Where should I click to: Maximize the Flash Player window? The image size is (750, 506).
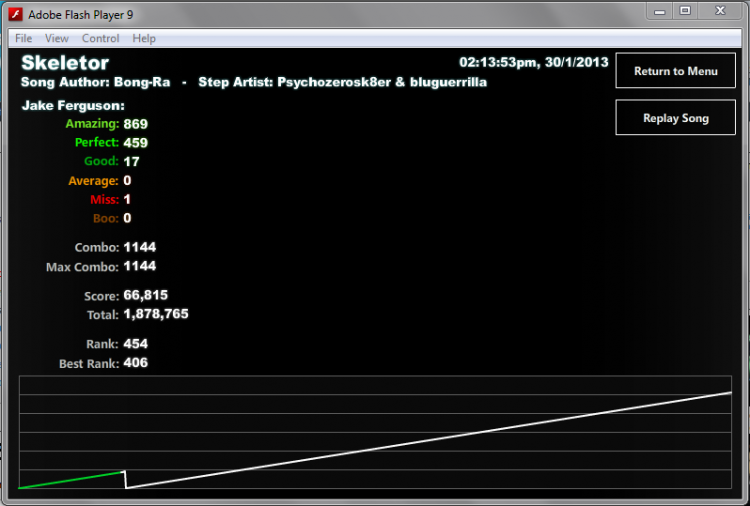pyautogui.click(x=685, y=11)
